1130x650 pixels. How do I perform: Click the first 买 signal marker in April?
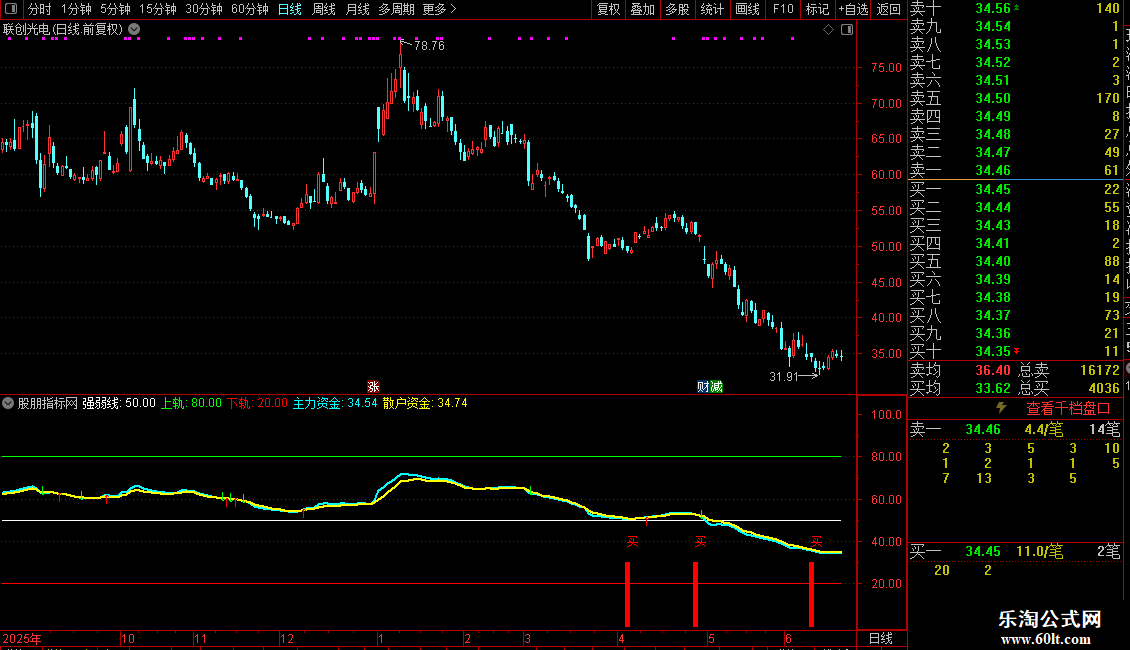point(632,541)
